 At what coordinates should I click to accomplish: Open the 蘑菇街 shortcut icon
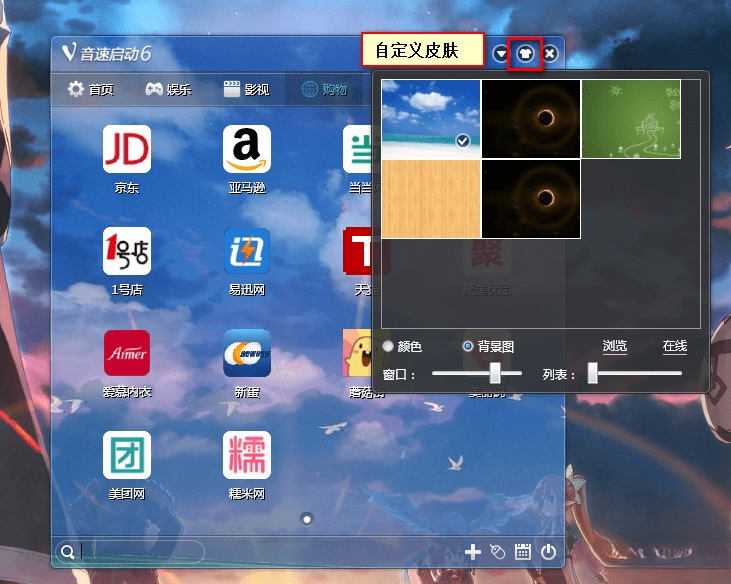pyautogui.click(x=358, y=353)
